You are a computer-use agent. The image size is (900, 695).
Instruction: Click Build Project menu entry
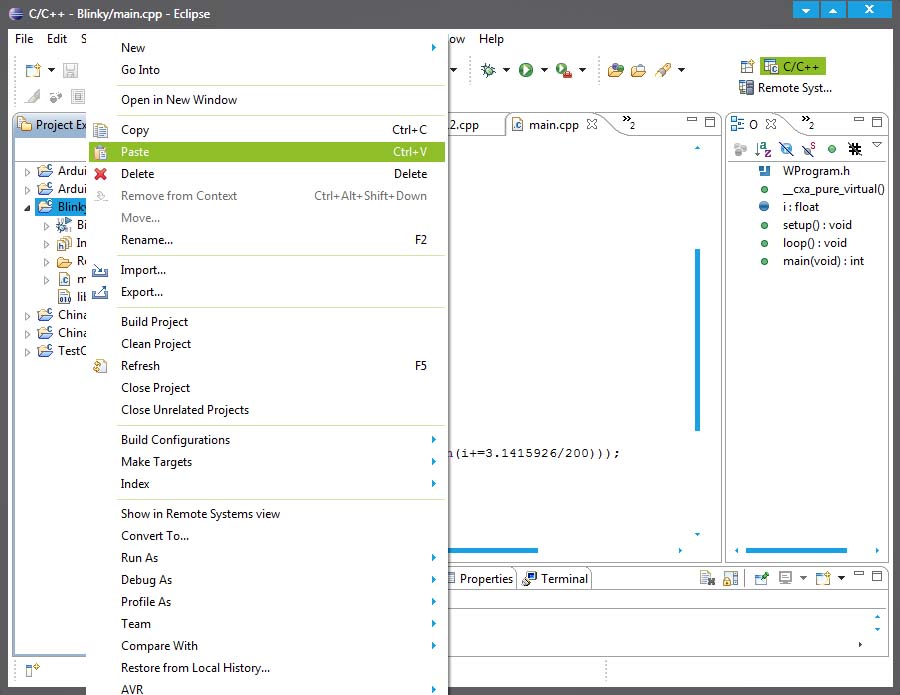(x=267, y=322)
